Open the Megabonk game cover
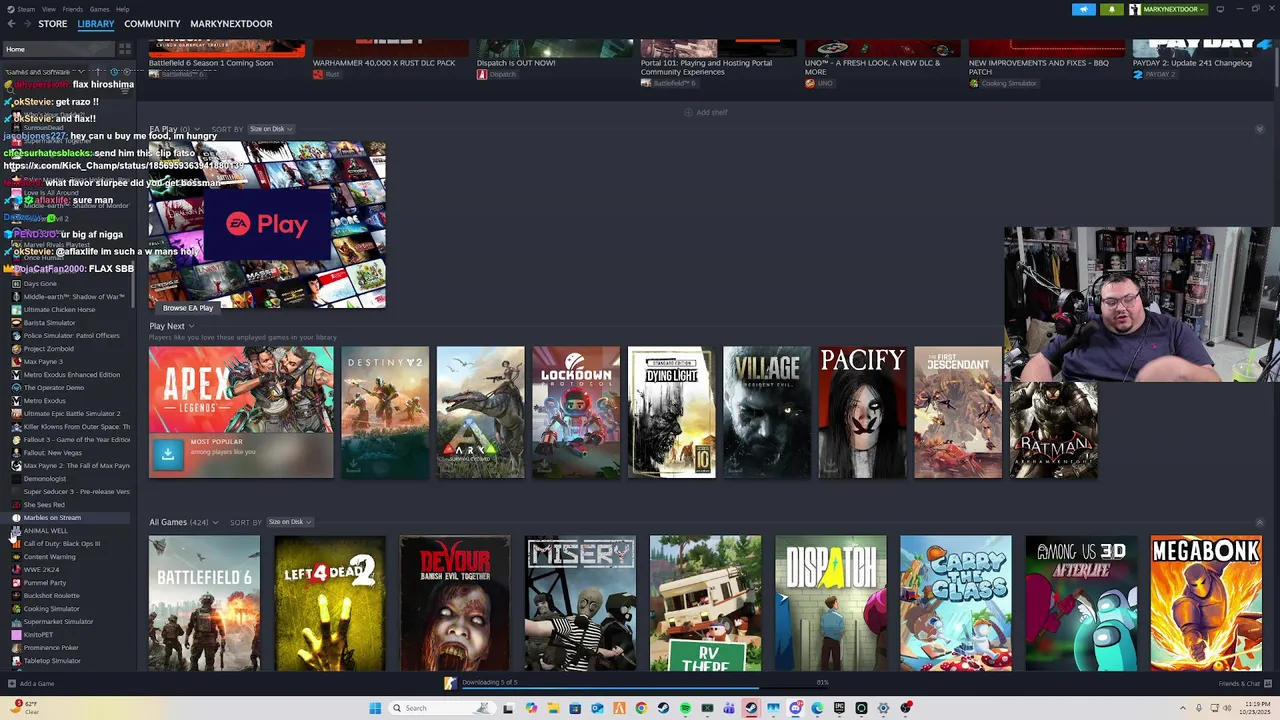The height and width of the screenshot is (720, 1280). [x=1206, y=603]
